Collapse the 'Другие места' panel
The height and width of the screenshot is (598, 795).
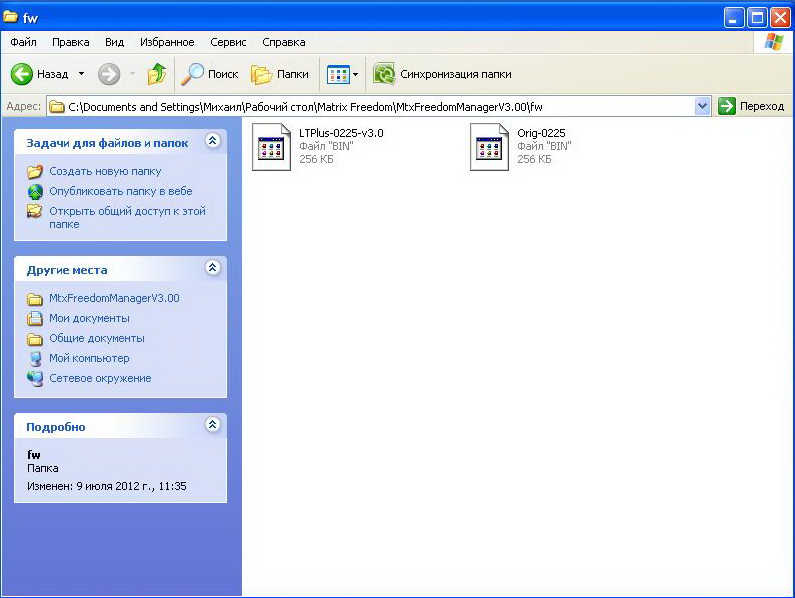point(212,268)
